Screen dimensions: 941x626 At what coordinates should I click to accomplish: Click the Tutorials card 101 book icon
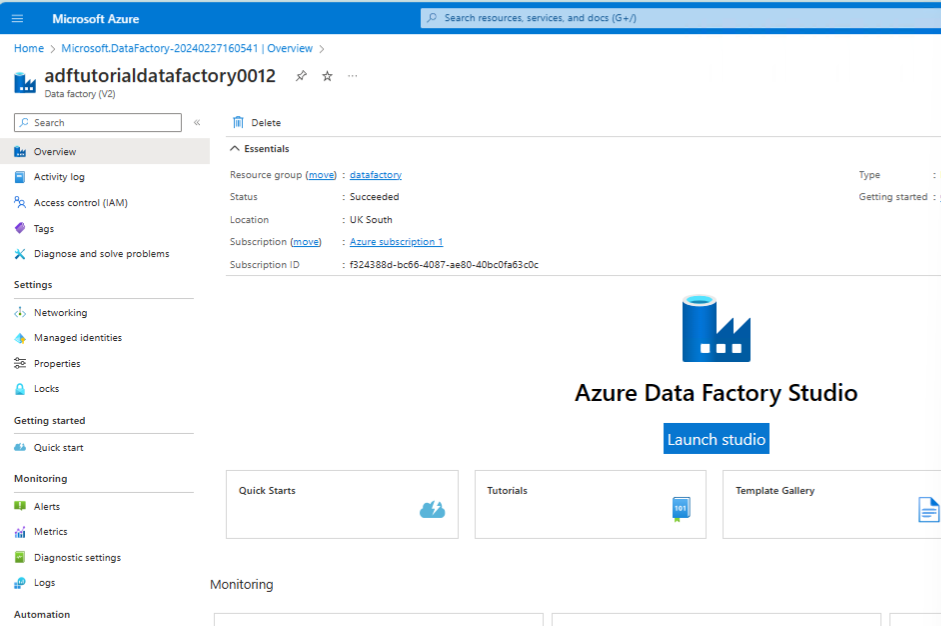(681, 509)
